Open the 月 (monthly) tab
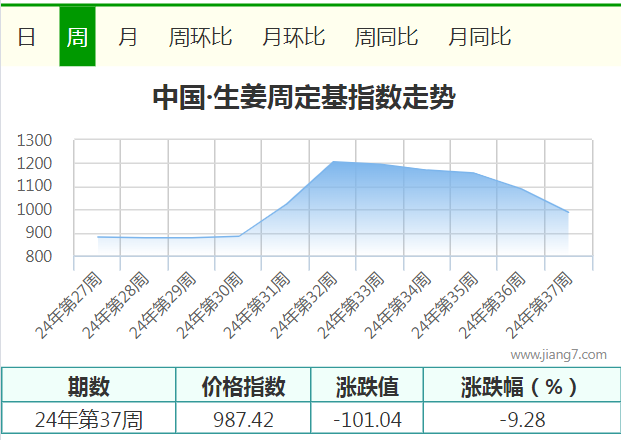 [x=128, y=37]
